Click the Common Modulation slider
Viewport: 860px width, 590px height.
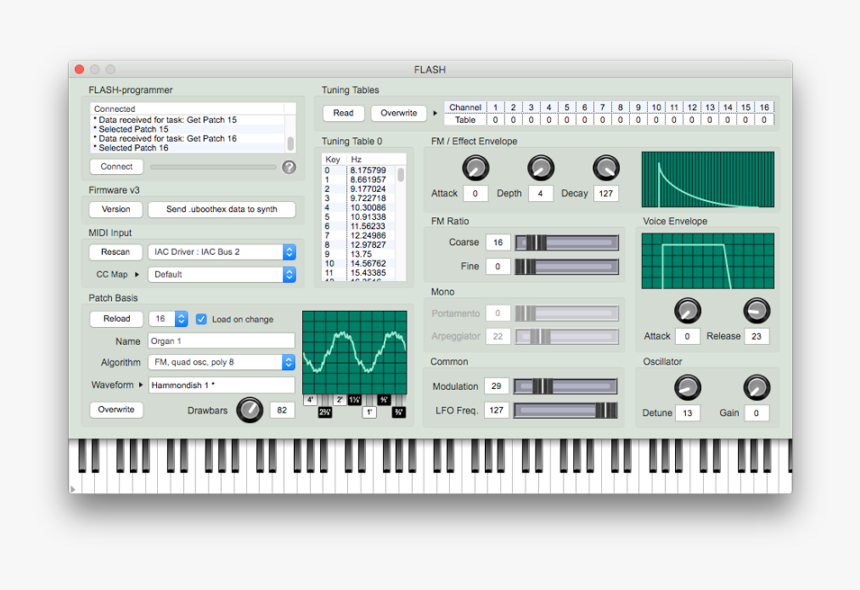point(565,386)
